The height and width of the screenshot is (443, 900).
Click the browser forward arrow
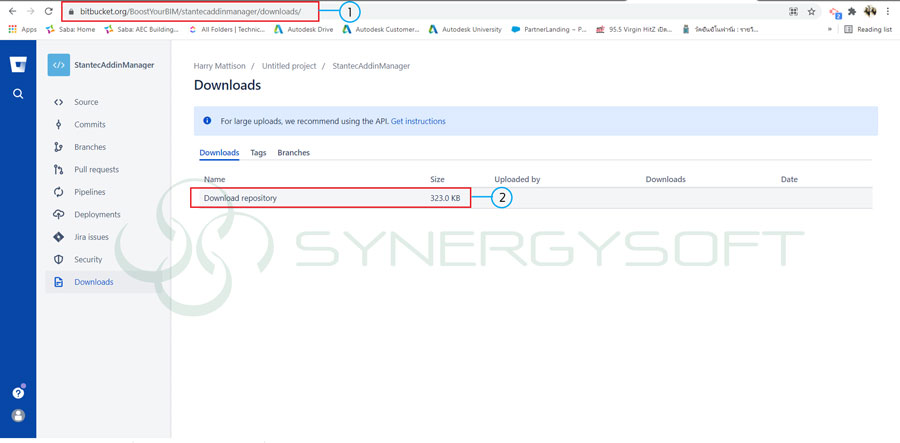pos(30,11)
